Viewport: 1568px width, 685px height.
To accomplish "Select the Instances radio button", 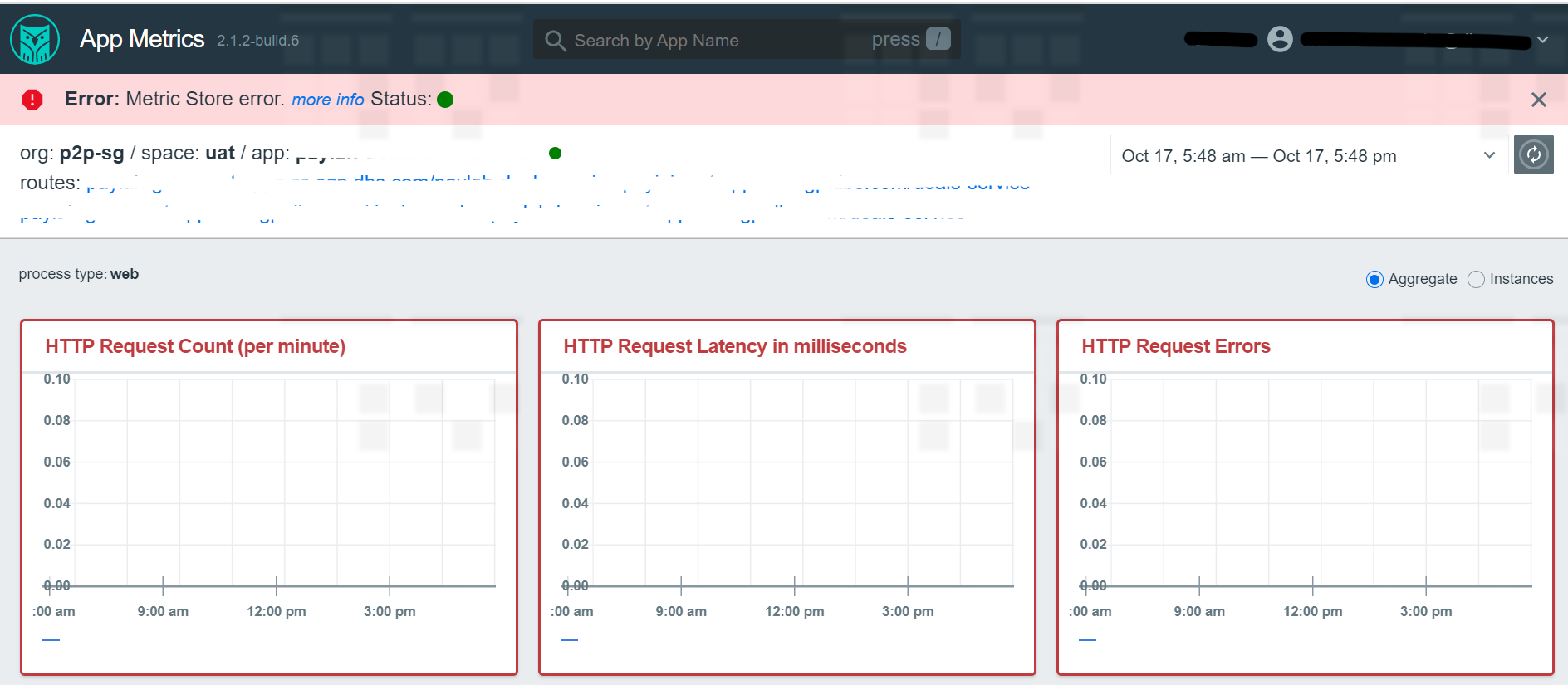I will click(x=1476, y=280).
